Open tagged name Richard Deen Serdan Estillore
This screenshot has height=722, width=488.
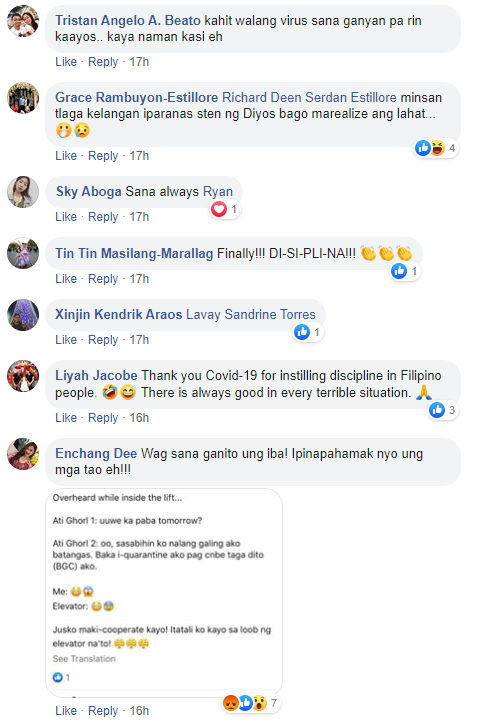click(x=309, y=98)
